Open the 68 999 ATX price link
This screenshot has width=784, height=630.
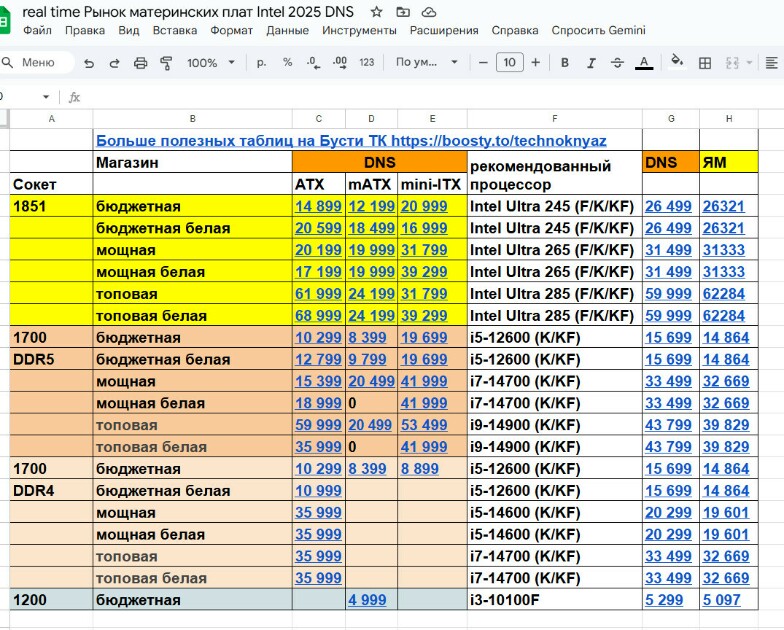pyautogui.click(x=318, y=316)
